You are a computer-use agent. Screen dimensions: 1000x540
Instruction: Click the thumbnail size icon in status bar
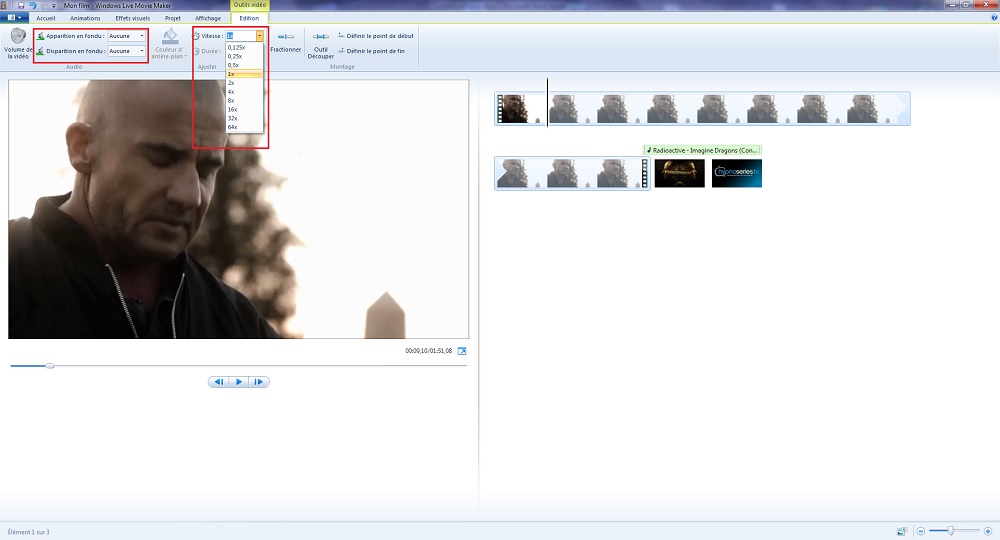click(x=902, y=531)
